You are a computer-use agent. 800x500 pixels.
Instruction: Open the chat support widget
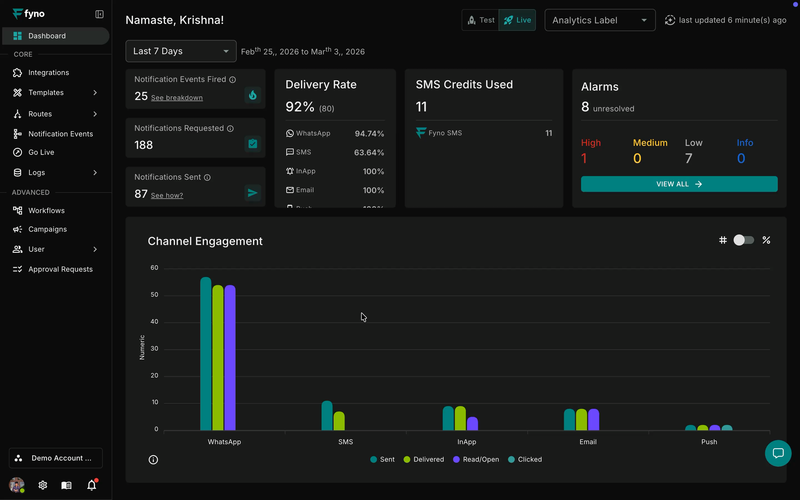(x=778, y=453)
